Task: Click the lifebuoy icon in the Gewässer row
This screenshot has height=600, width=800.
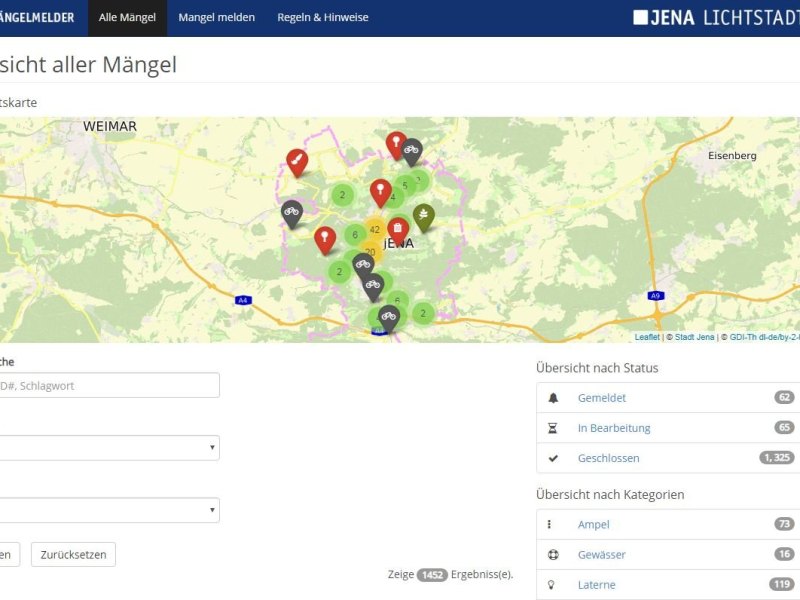Action: click(x=553, y=555)
